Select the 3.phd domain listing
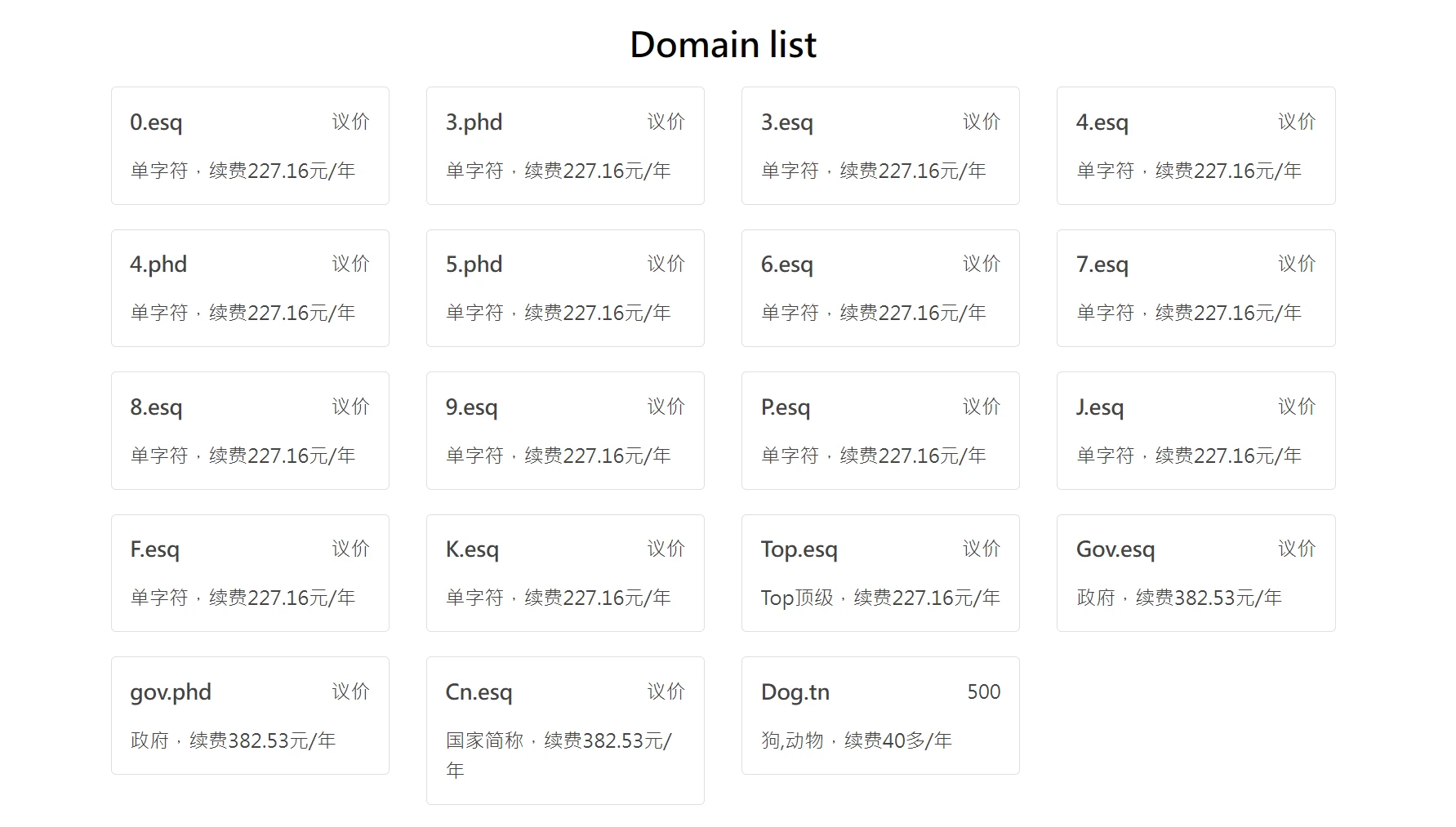Image resolution: width=1456 pixels, height=827 pixels. pos(565,146)
